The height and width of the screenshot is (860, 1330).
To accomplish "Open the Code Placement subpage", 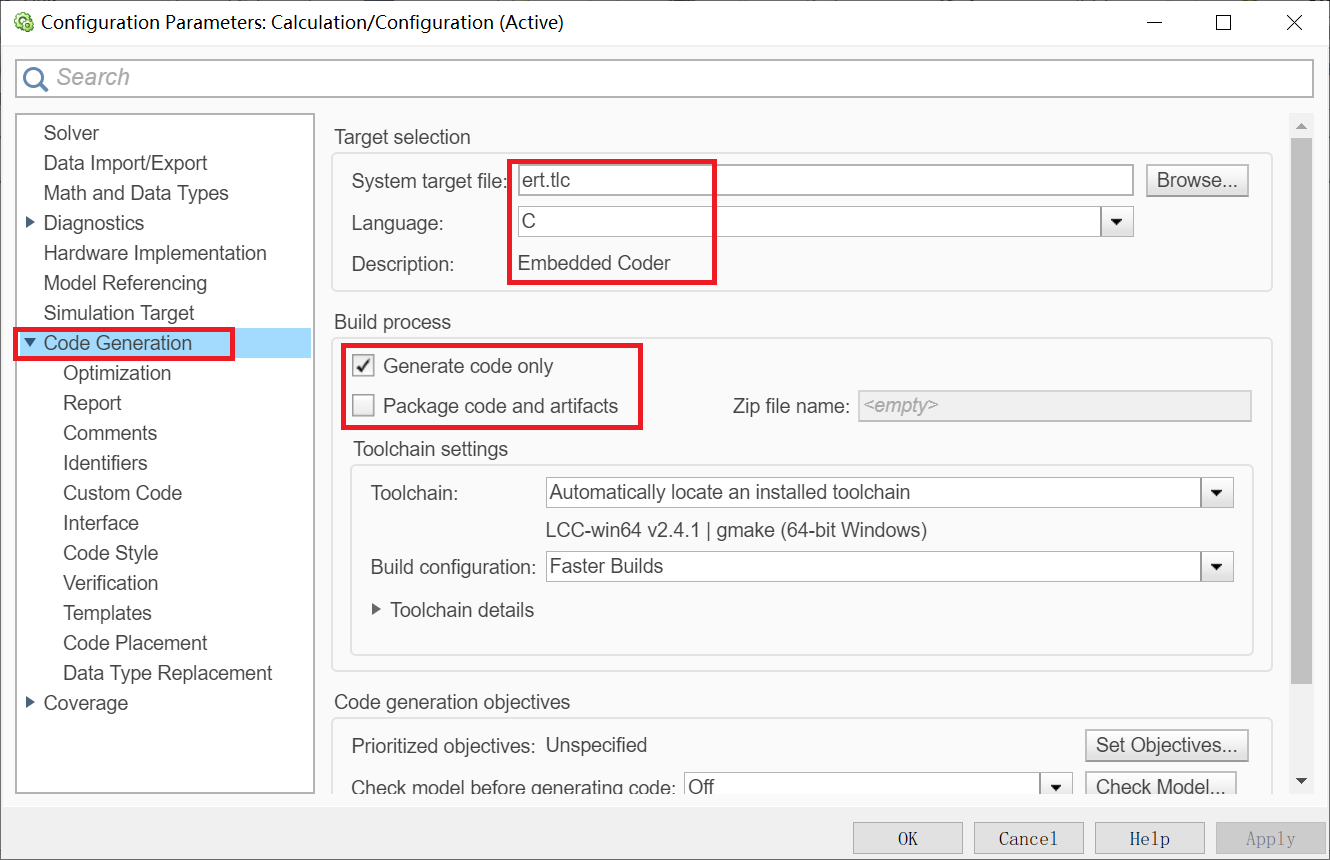I will tap(135, 643).
